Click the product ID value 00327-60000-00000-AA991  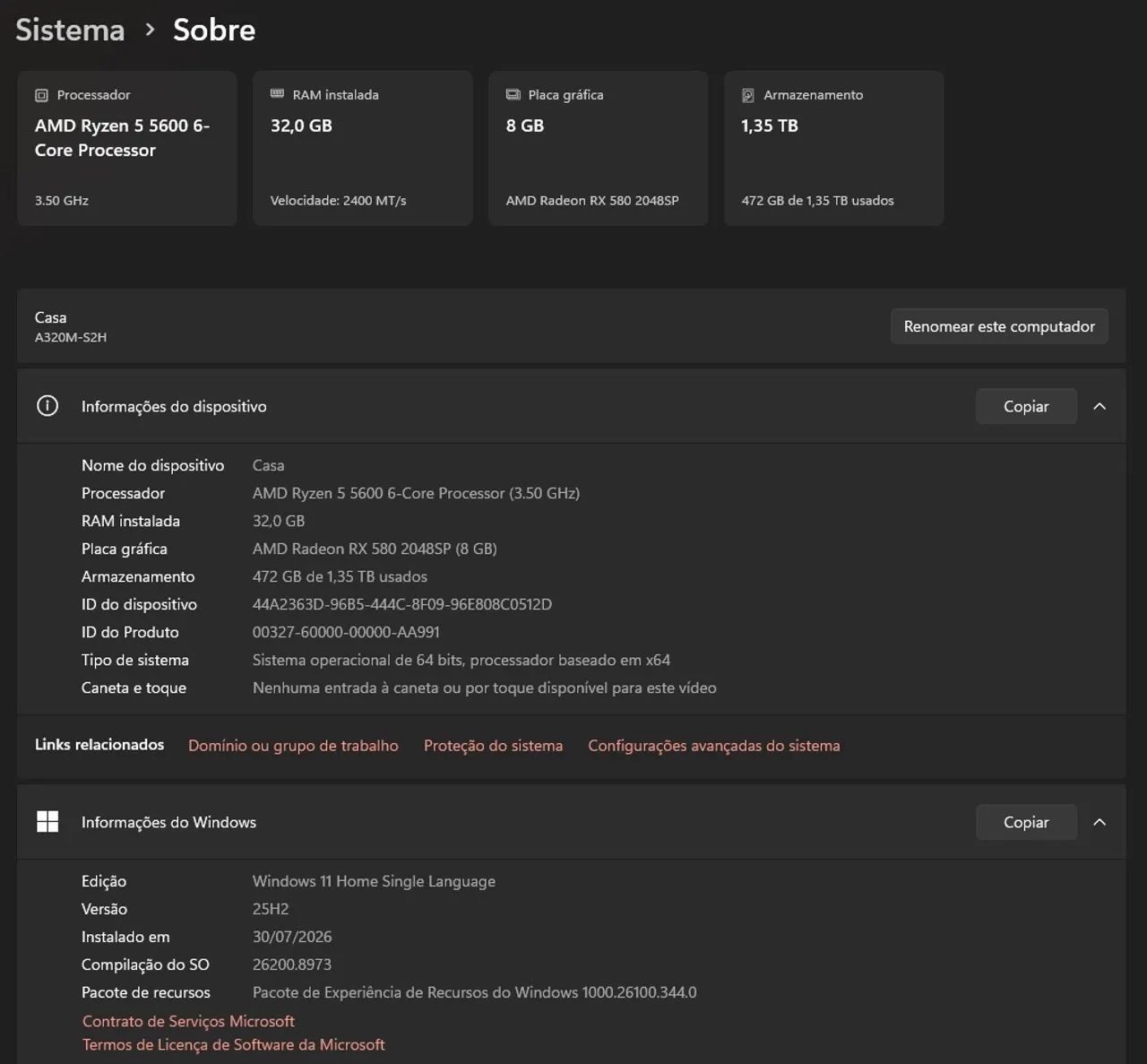coord(346,632)
